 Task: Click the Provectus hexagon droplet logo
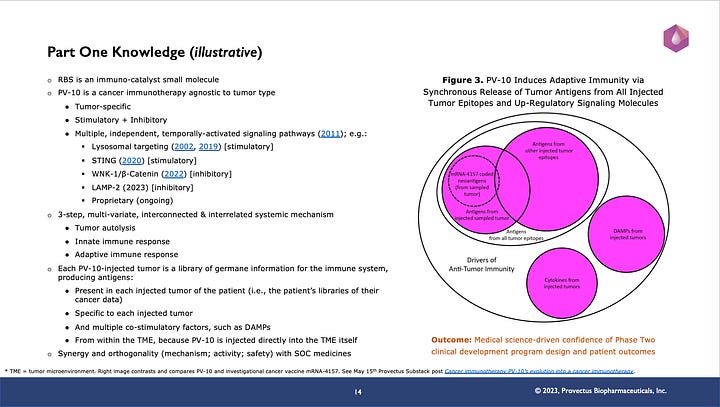pyautogui.click(x=676, y=38)
